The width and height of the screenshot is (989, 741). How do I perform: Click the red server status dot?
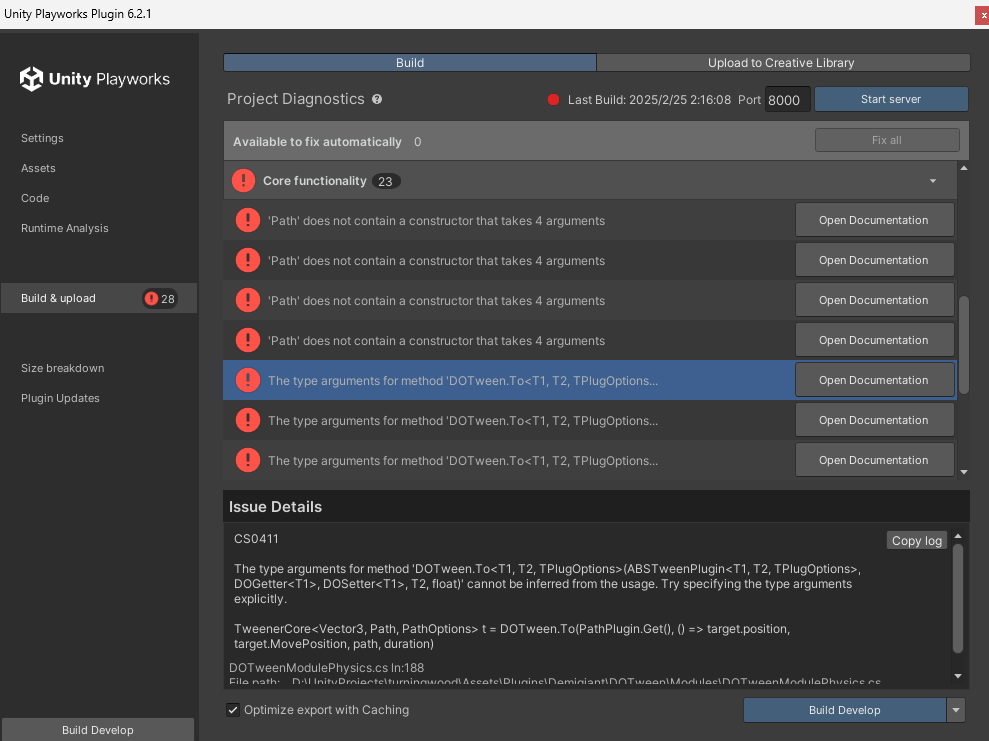553,99
